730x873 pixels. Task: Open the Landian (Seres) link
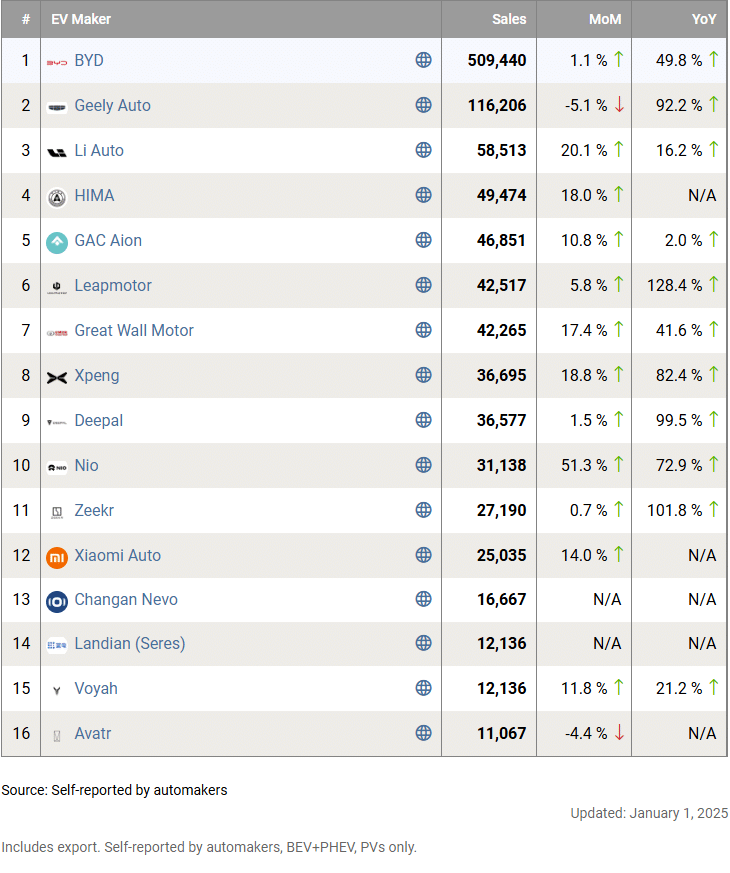click(x=130, y=643)
